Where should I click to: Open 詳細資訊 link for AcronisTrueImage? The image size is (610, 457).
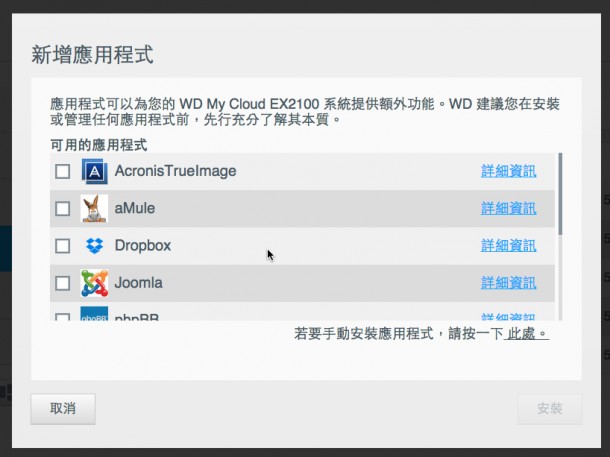click(508, 171)
